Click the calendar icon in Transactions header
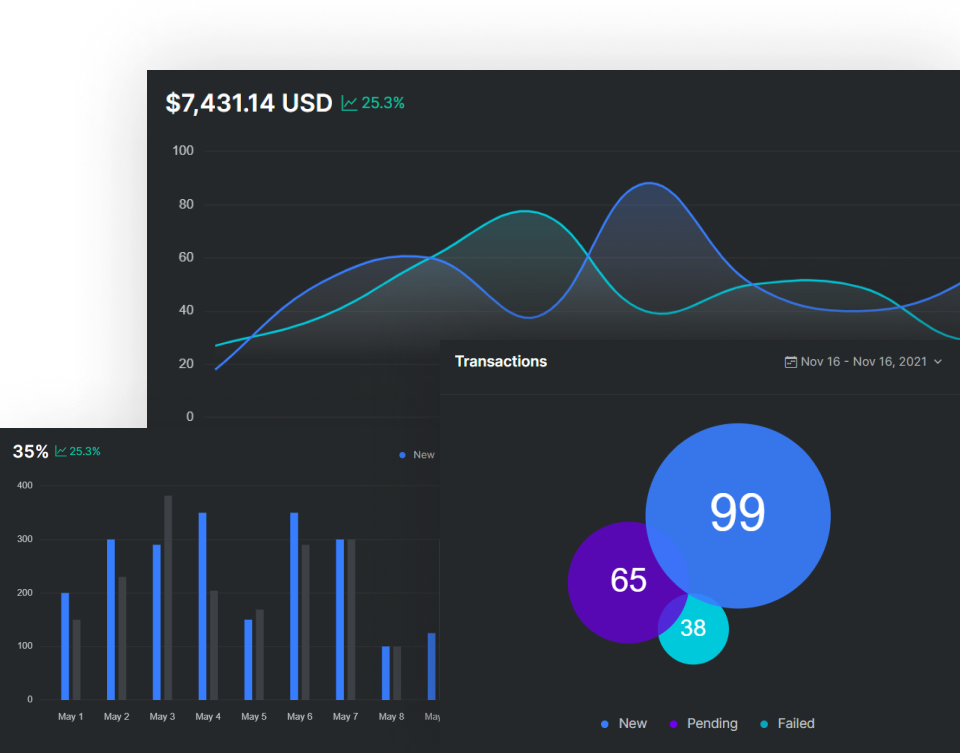960x753 pixels. click(791, 362)
